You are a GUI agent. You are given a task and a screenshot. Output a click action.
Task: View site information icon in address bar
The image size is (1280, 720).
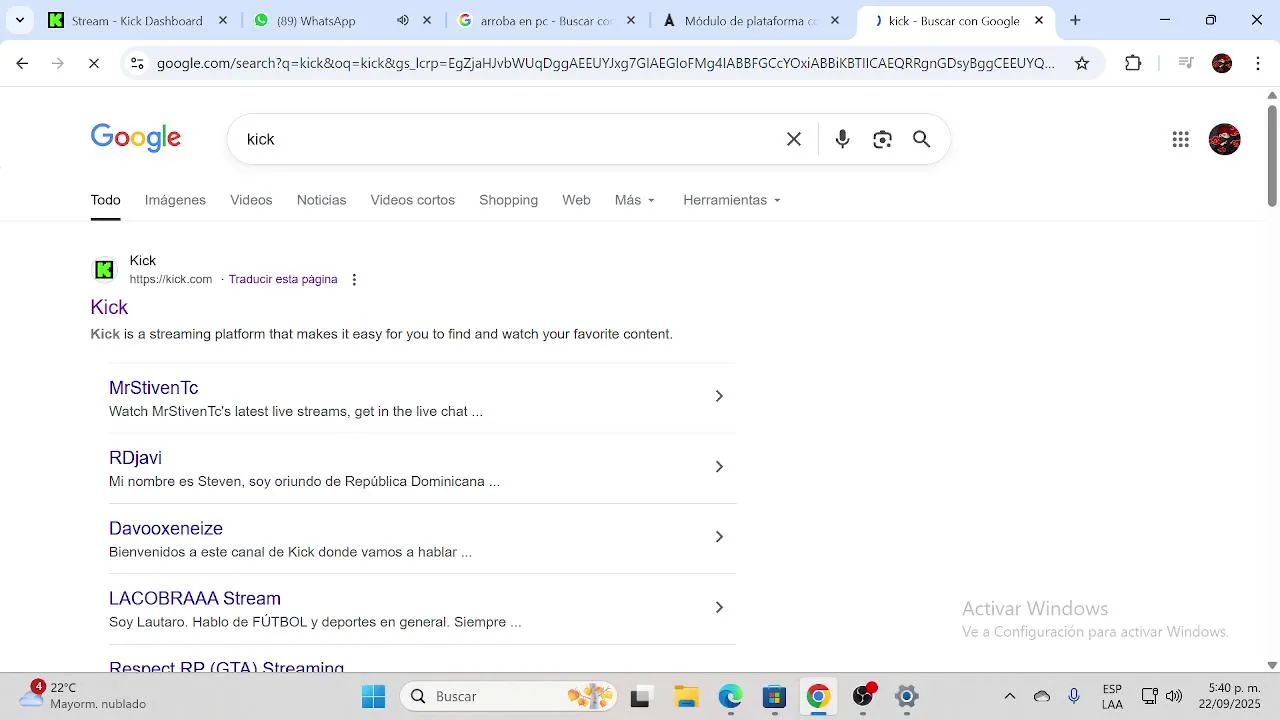pos(137,63)
